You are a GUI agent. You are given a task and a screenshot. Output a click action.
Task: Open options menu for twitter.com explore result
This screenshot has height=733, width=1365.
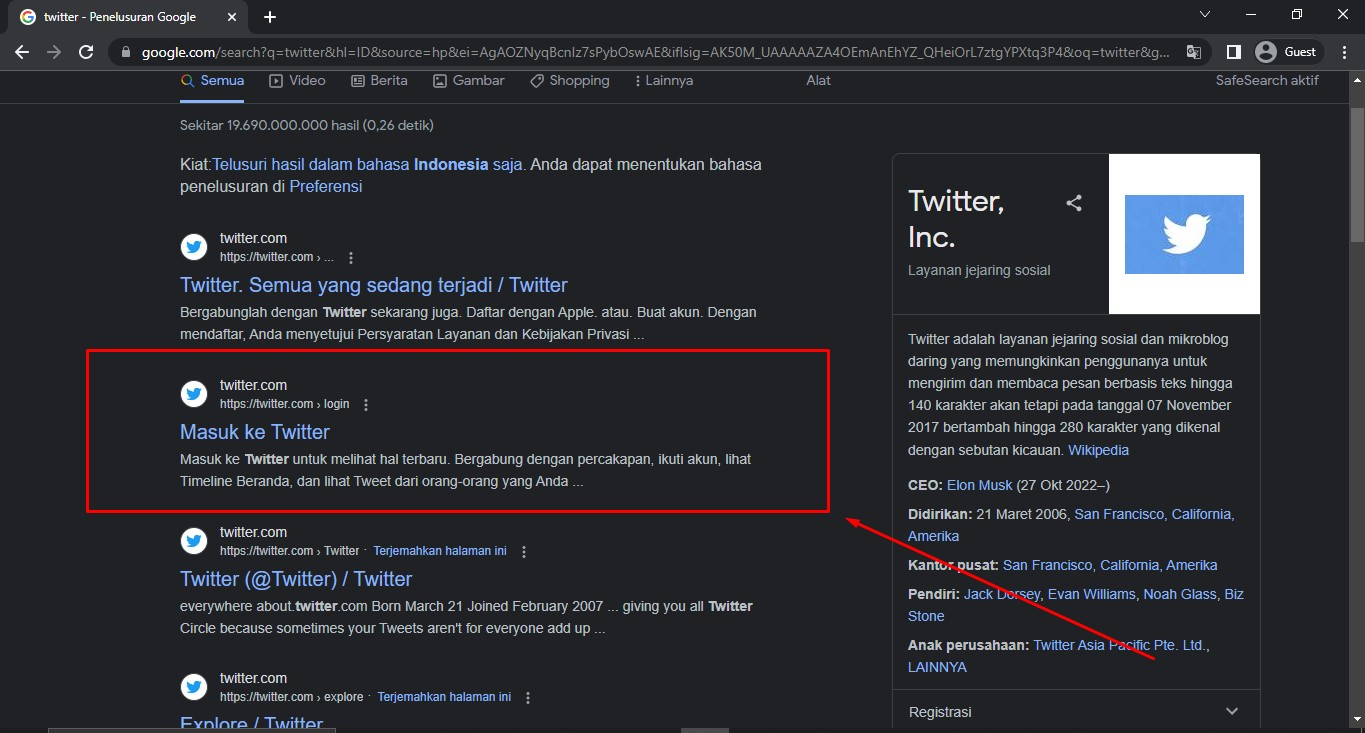point(528,698)
